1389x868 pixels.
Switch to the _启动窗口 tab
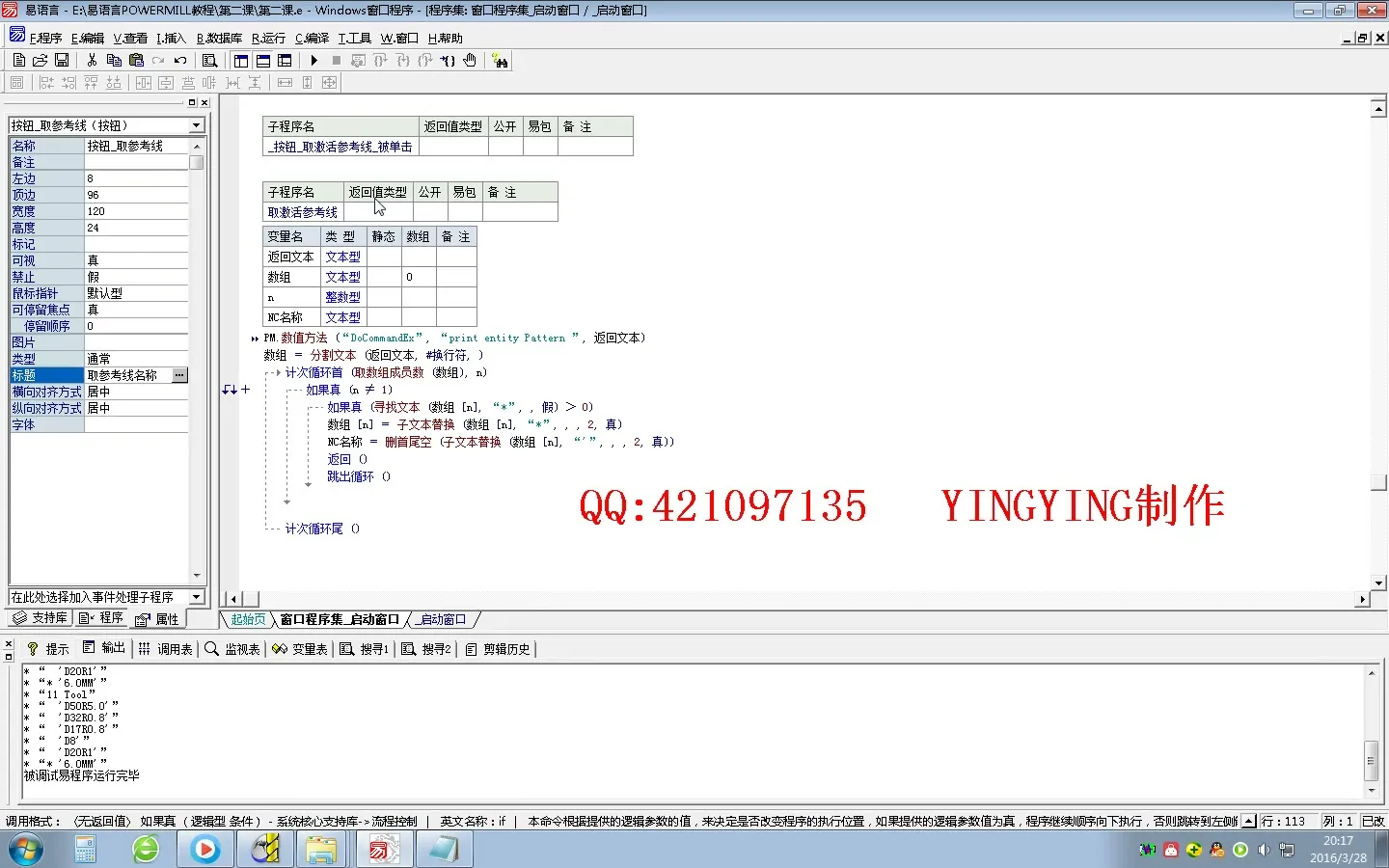tap(444, 619)
